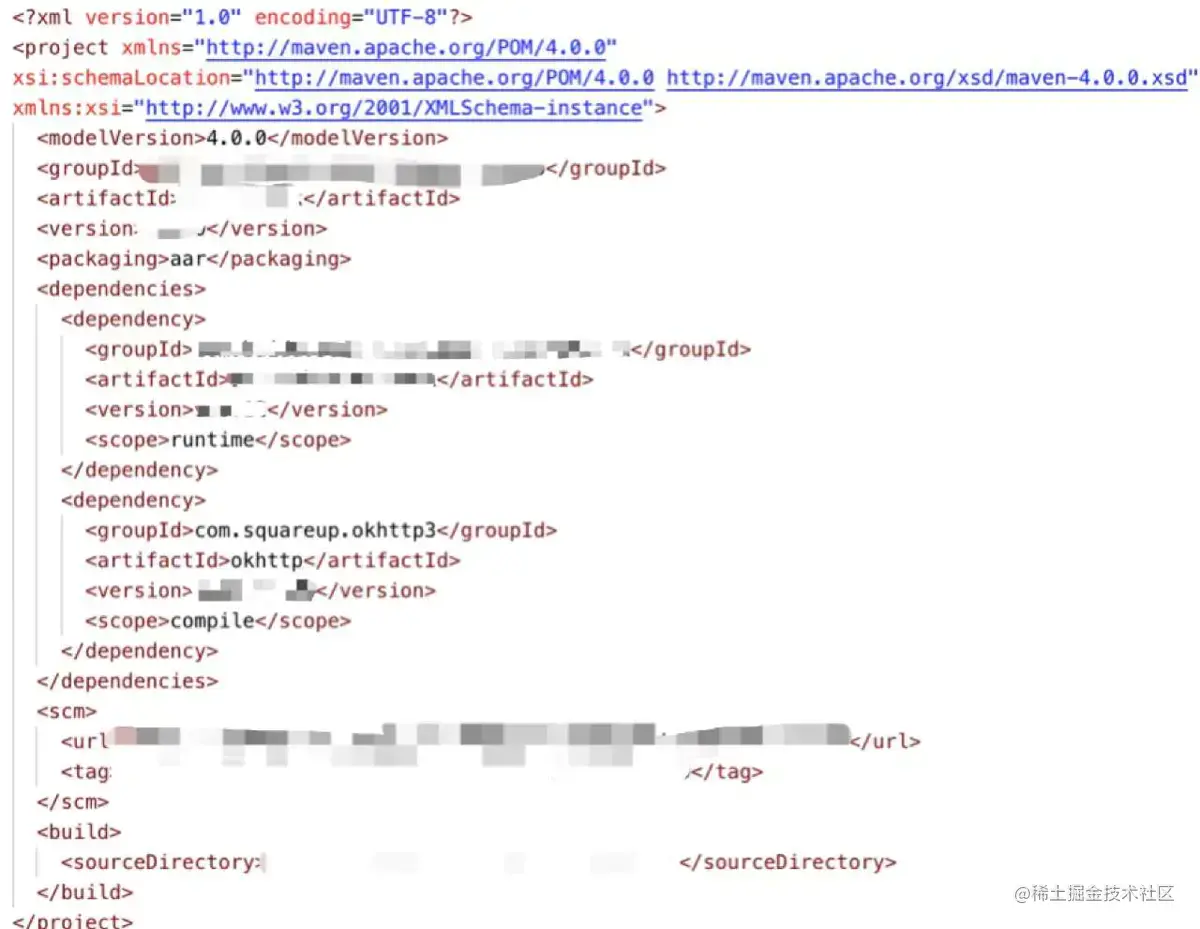Viewport: 1200px width, 929px height.
Task: Select the build opening tag
Action: click(79, 832)
